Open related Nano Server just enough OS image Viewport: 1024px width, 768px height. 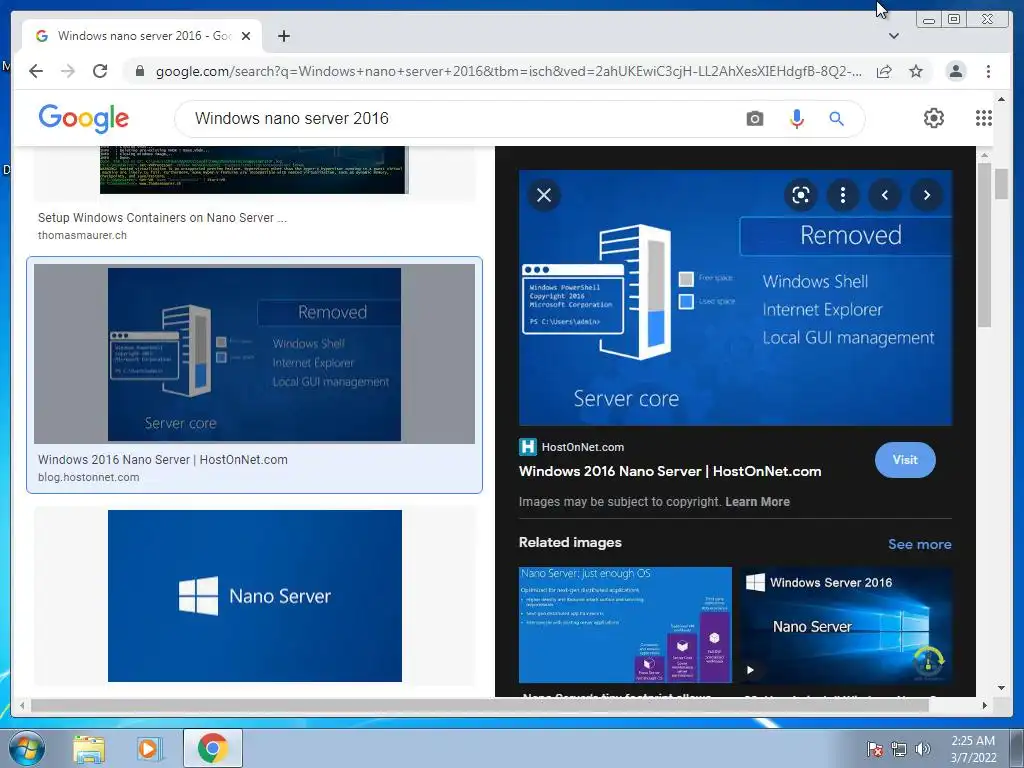626,625
